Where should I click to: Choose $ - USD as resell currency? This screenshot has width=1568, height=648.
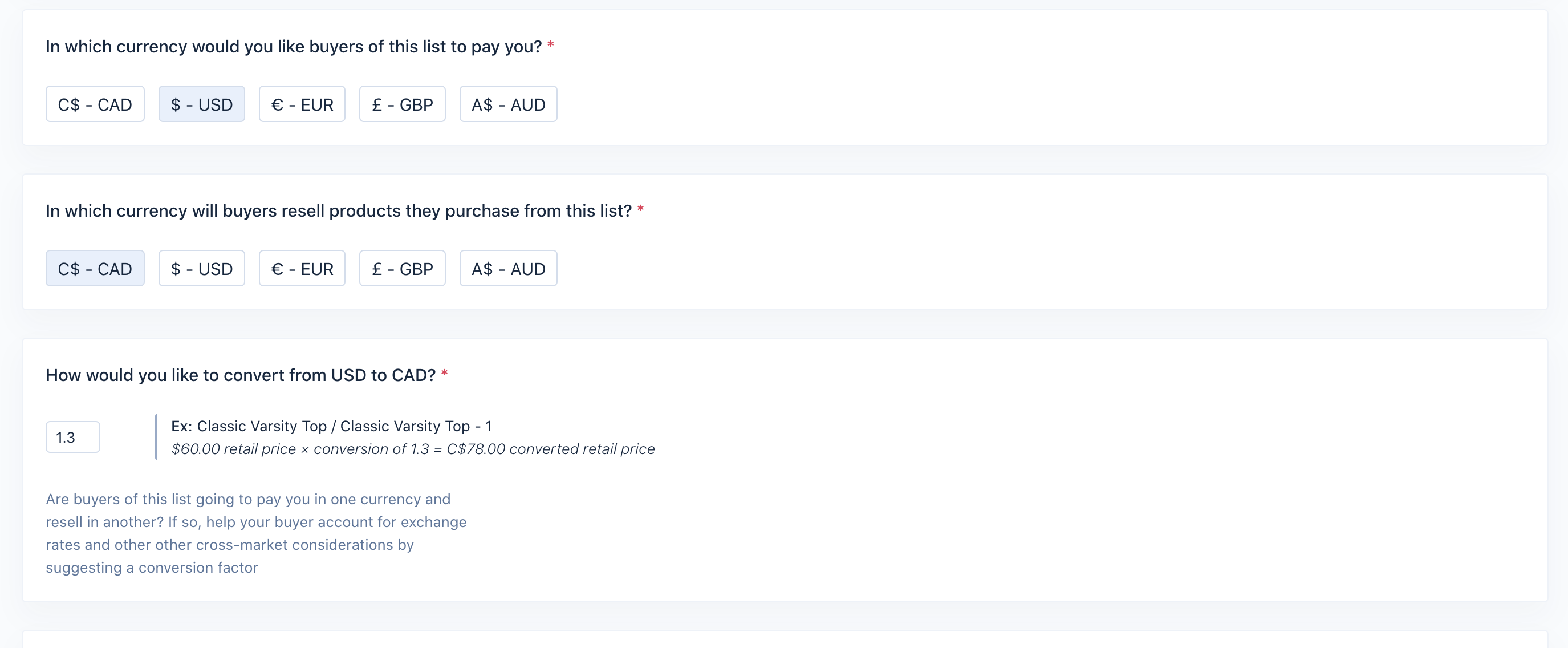pos(201,269)
